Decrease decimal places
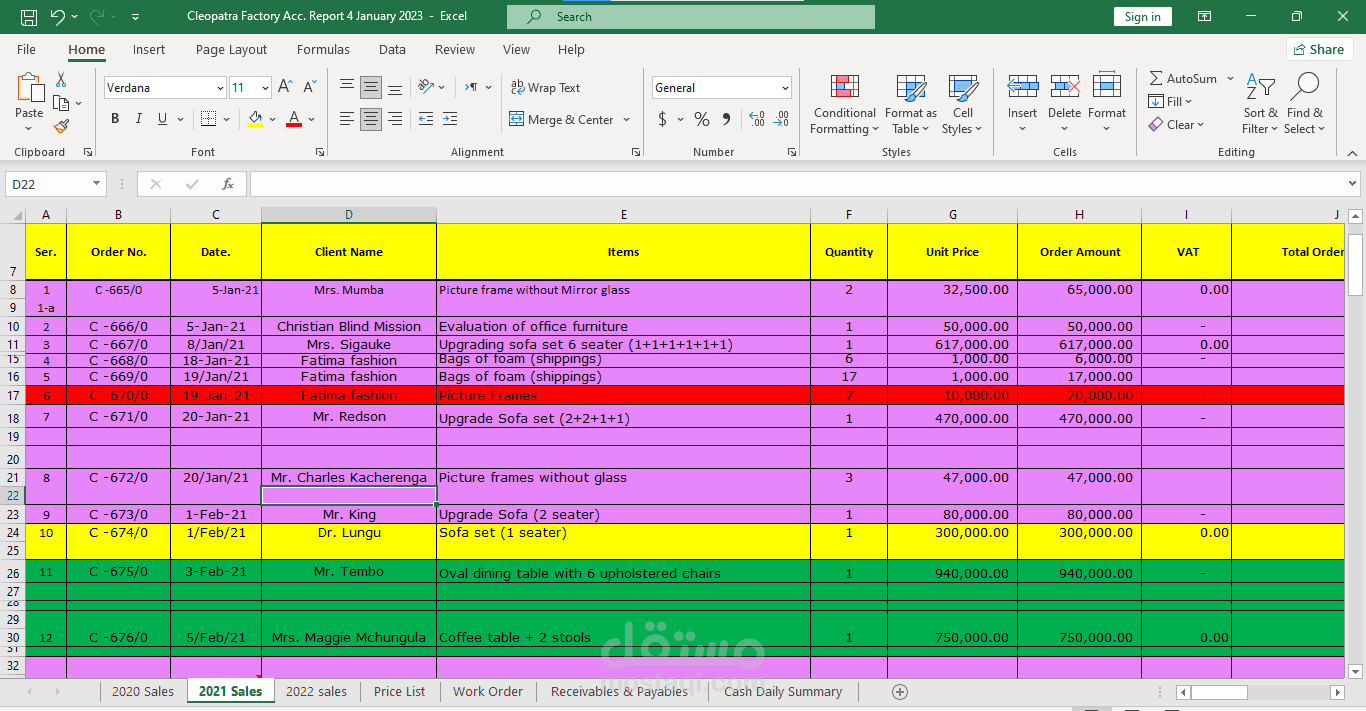Viewport: 1366px width, 711px height. click(781, 119)
